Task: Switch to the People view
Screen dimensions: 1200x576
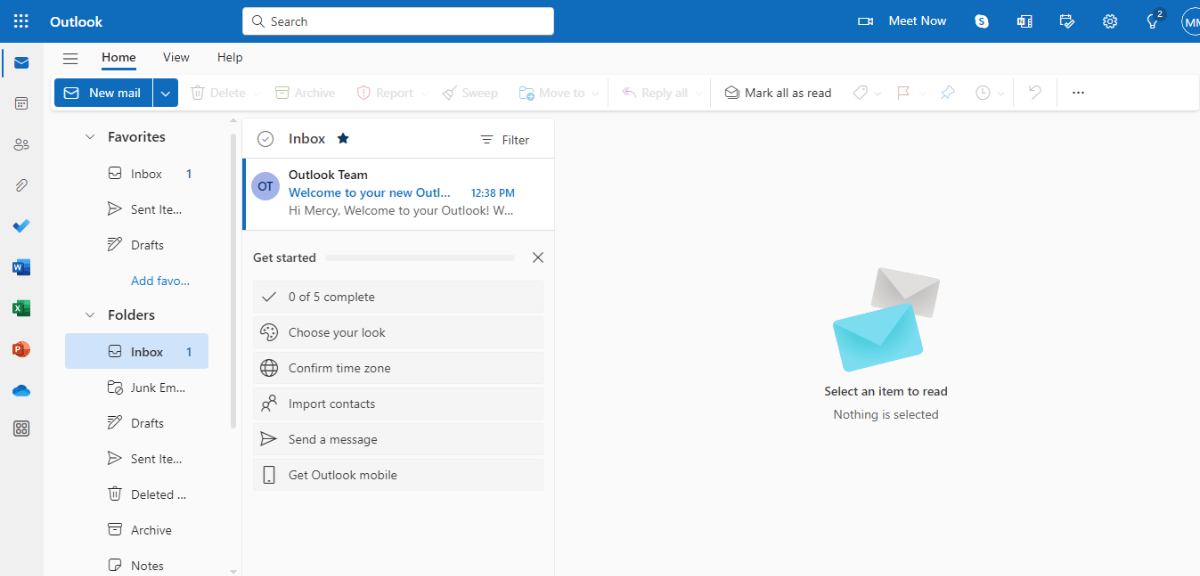Action: (21, 144)
